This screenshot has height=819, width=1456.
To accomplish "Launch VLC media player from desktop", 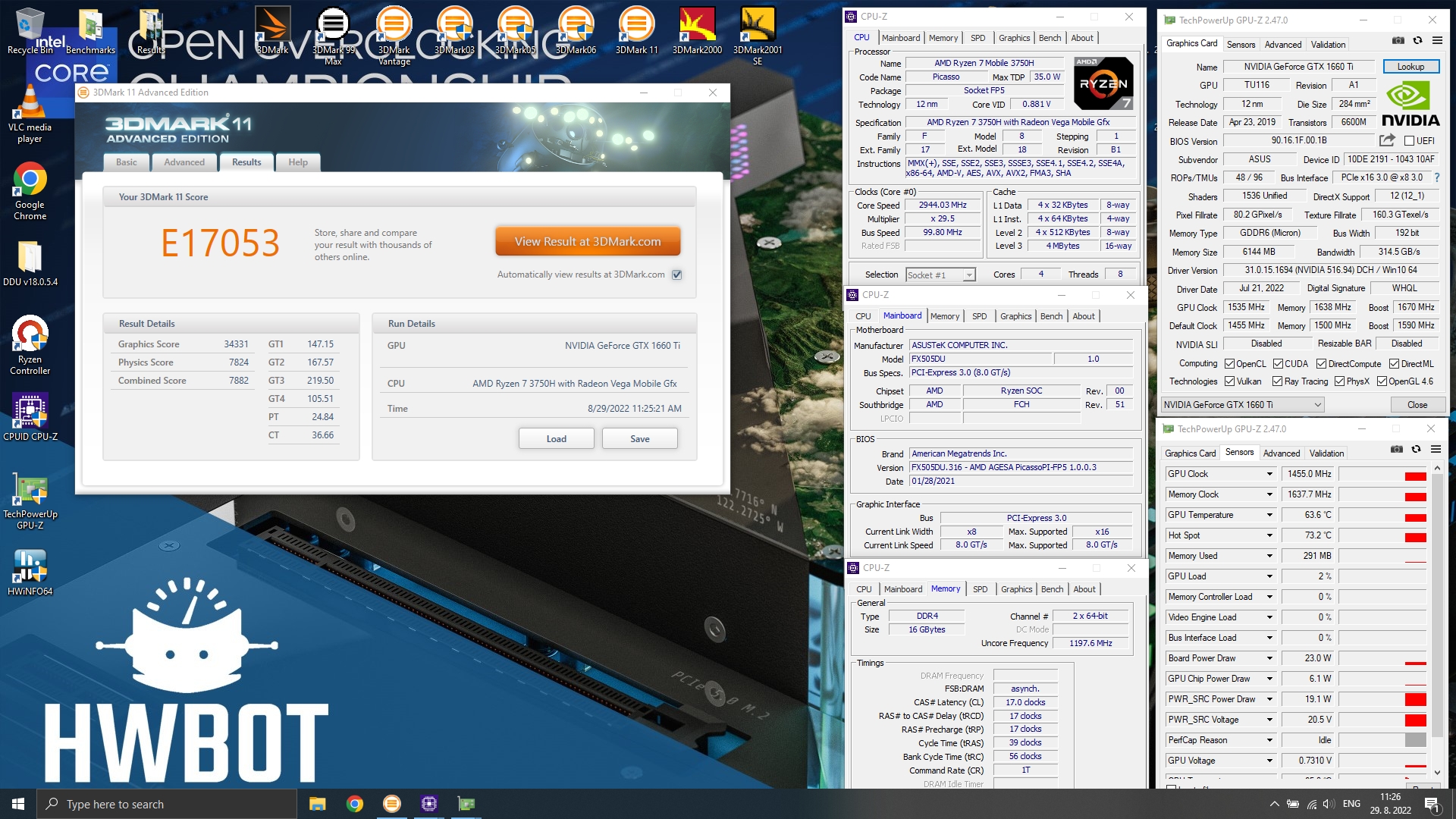I will [30, 114].
